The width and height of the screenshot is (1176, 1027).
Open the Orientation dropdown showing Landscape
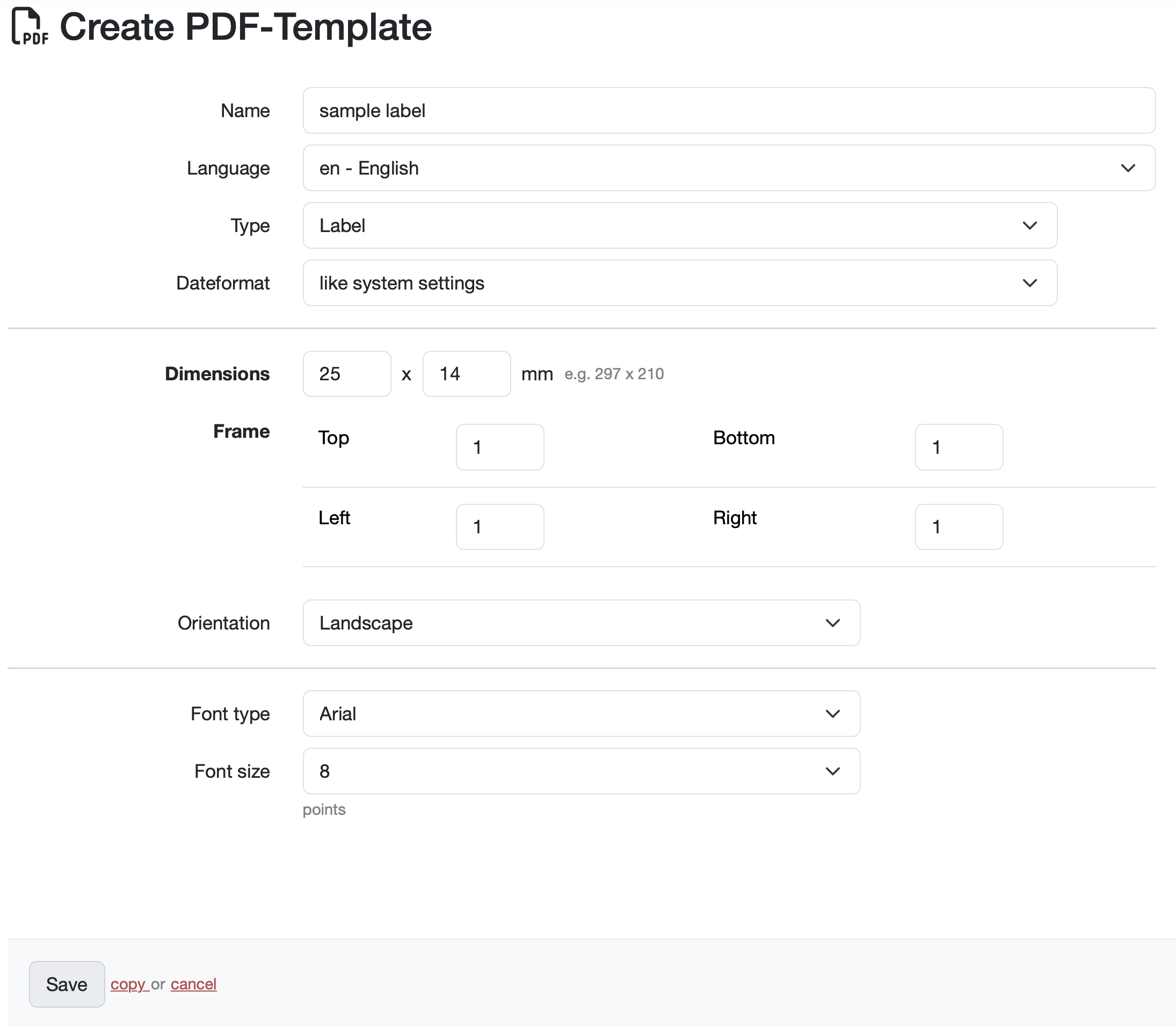[581, 623]
